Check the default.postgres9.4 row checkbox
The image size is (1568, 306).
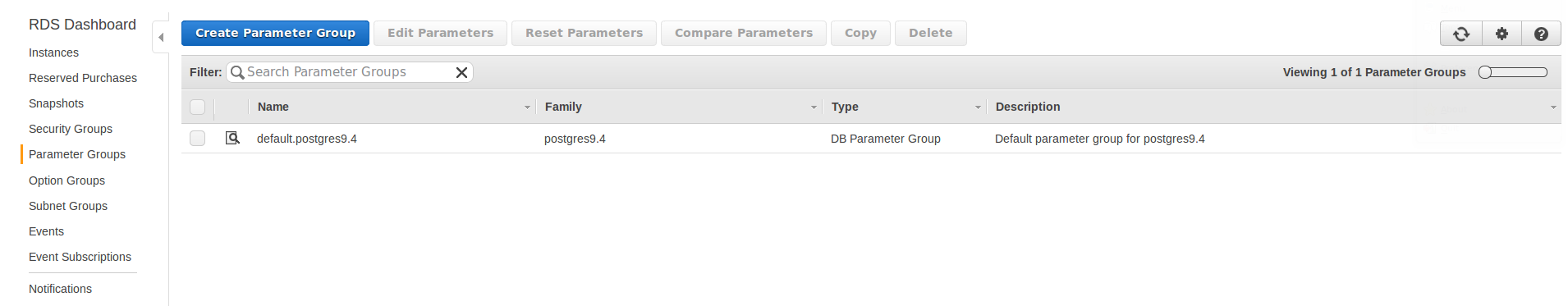tap(197, 138)
